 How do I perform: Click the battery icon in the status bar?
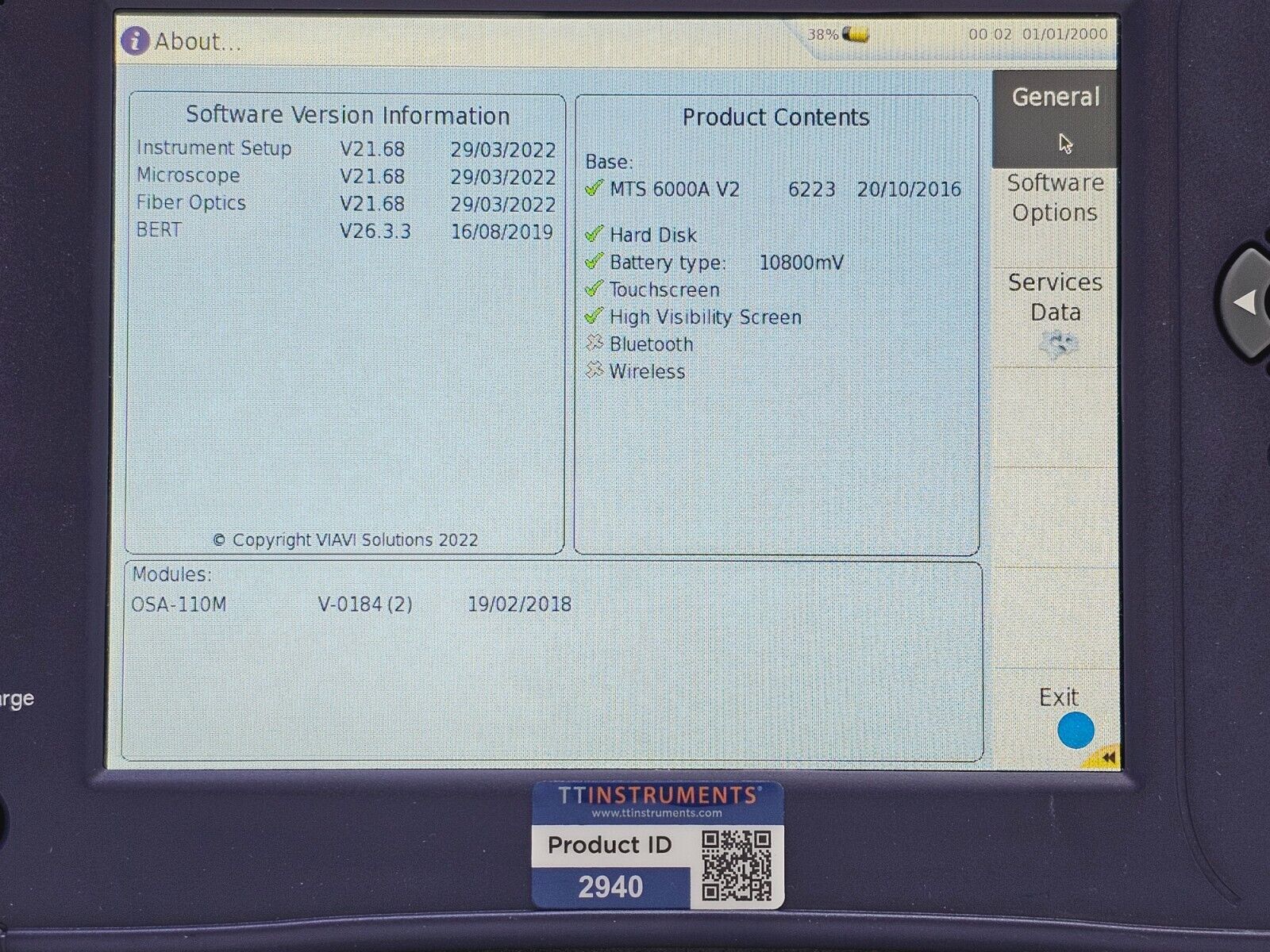(854, 34)
